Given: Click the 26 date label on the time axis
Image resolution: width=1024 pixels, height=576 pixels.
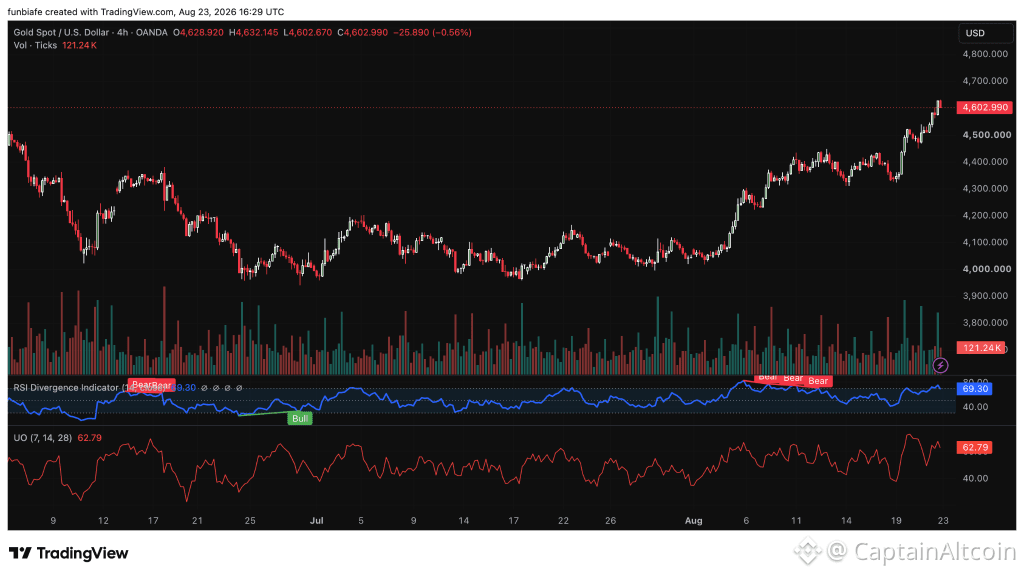Looking at the screenshot, I should (611, 520).
